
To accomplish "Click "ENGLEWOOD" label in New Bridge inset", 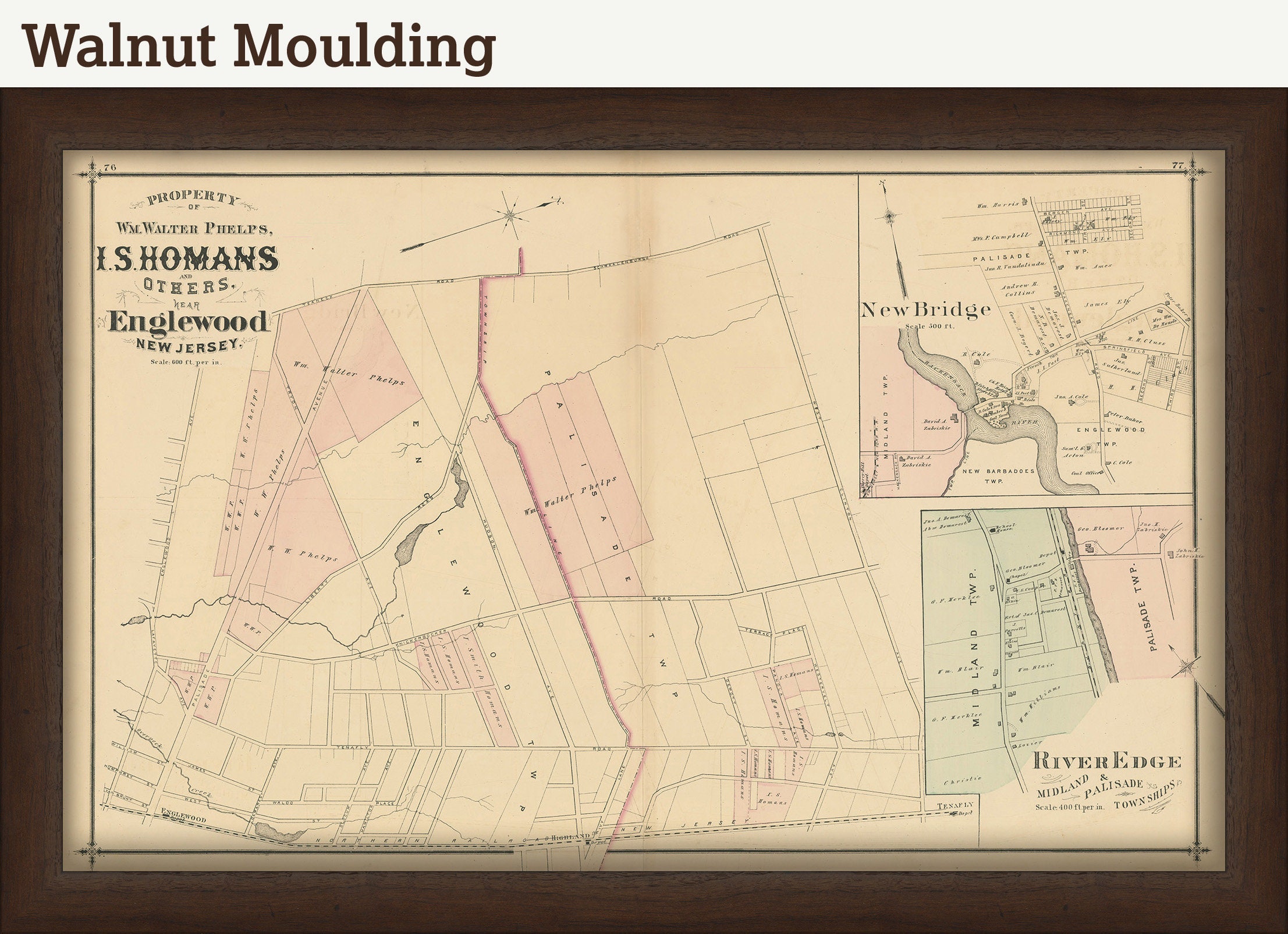I will tap(1110, 429).
